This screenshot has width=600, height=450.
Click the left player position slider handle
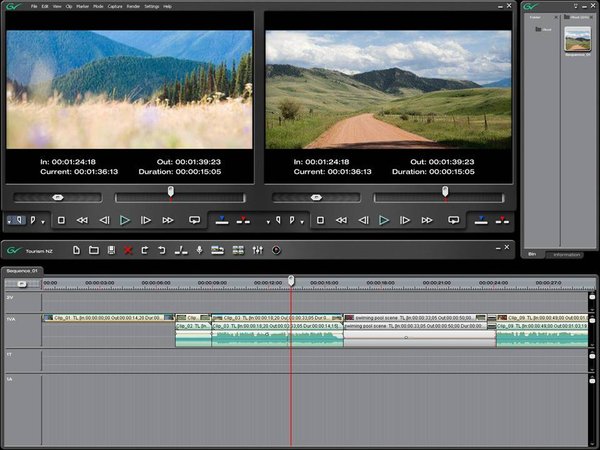171,190
